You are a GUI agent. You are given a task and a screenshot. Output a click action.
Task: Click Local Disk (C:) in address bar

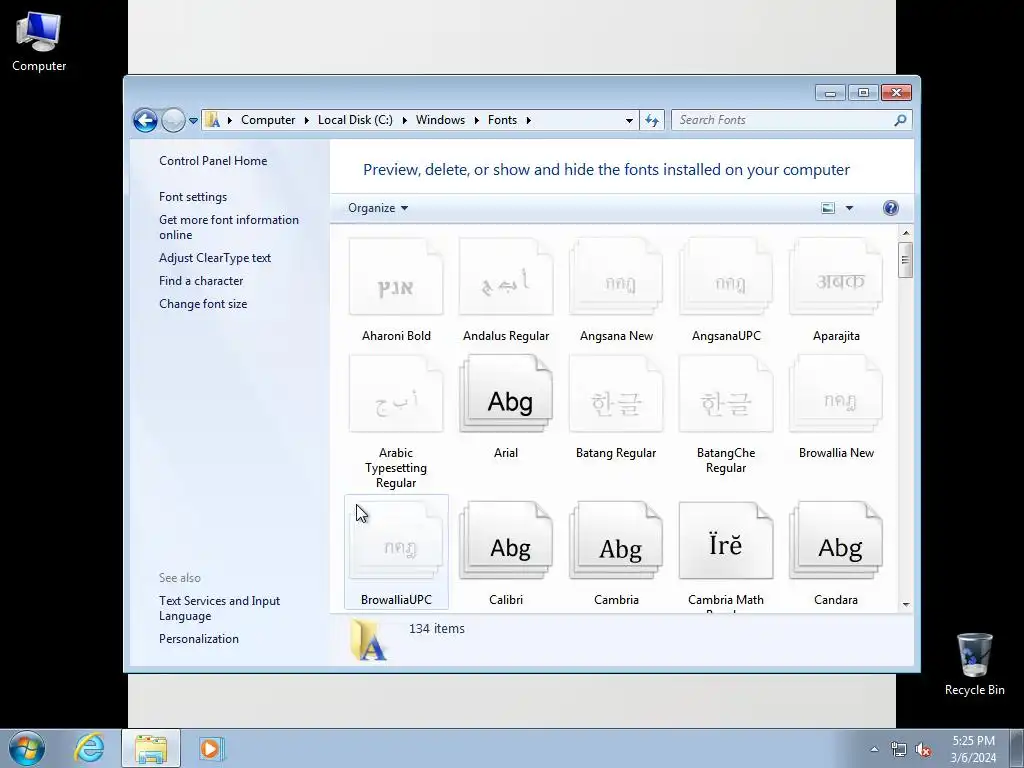[x=355, y=120]
